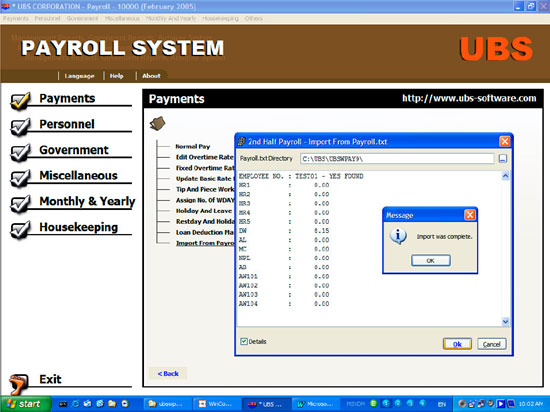Click the checkmark icon beside Government
550x412 pixels.
pos(20,153)
